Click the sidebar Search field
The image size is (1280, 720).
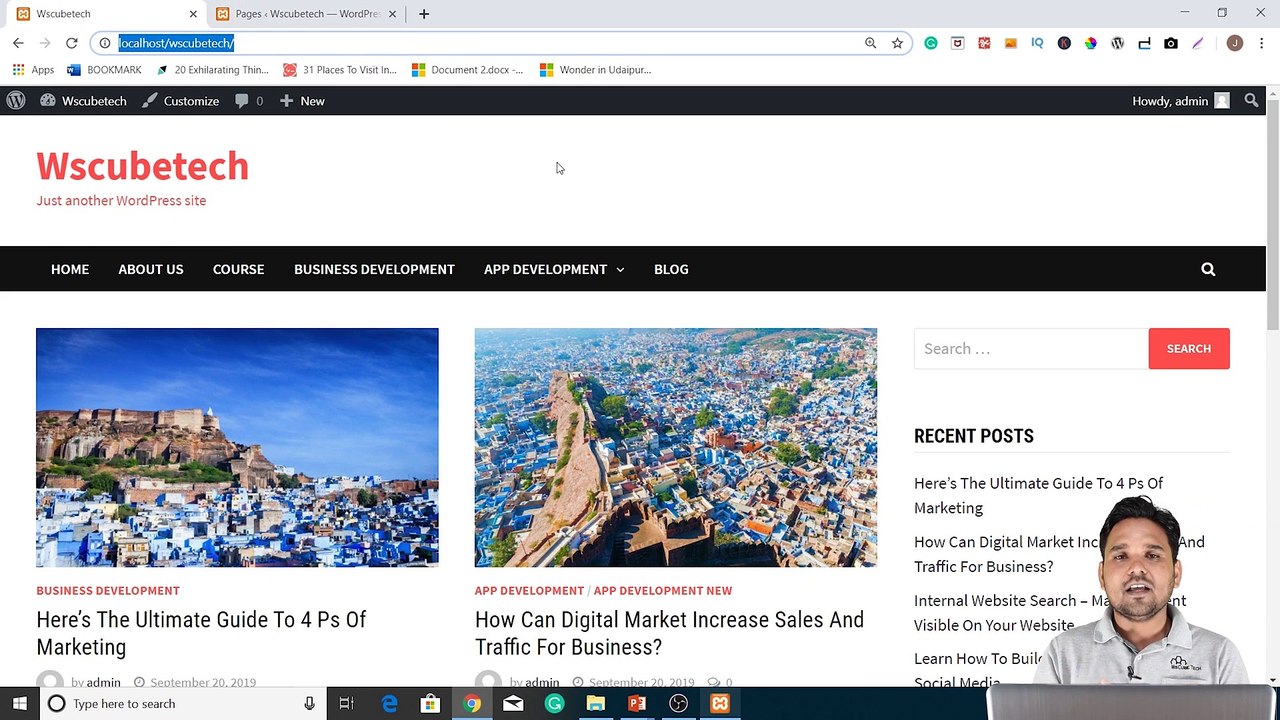(1031, 349)
